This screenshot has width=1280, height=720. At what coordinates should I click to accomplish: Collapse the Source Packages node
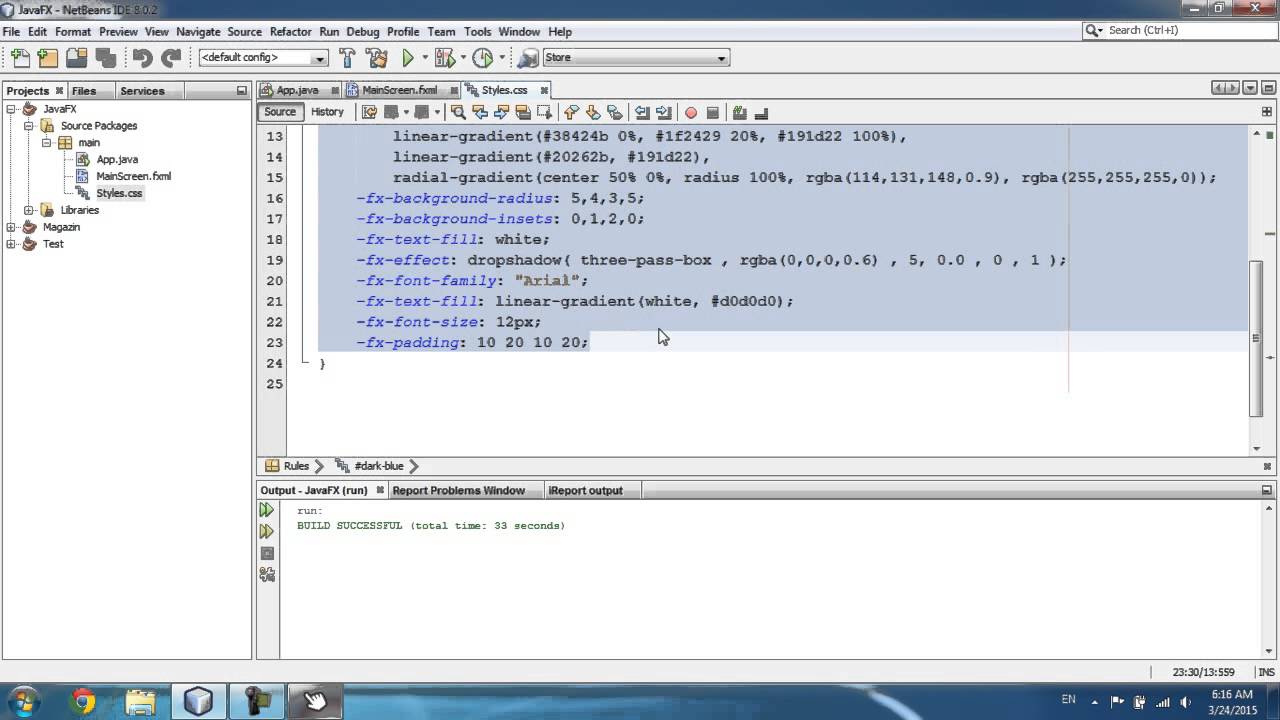click(x=29, y=126)
